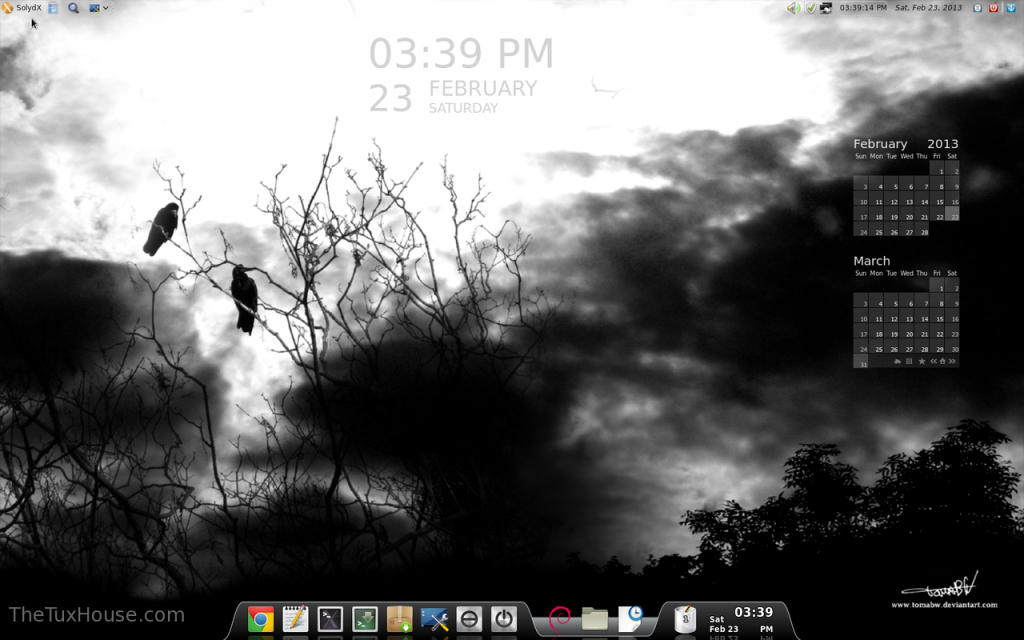The height and width of the screenshot is (640, 1024).
Task: Open the document with clock dock icon
Action: click(630, 618)
